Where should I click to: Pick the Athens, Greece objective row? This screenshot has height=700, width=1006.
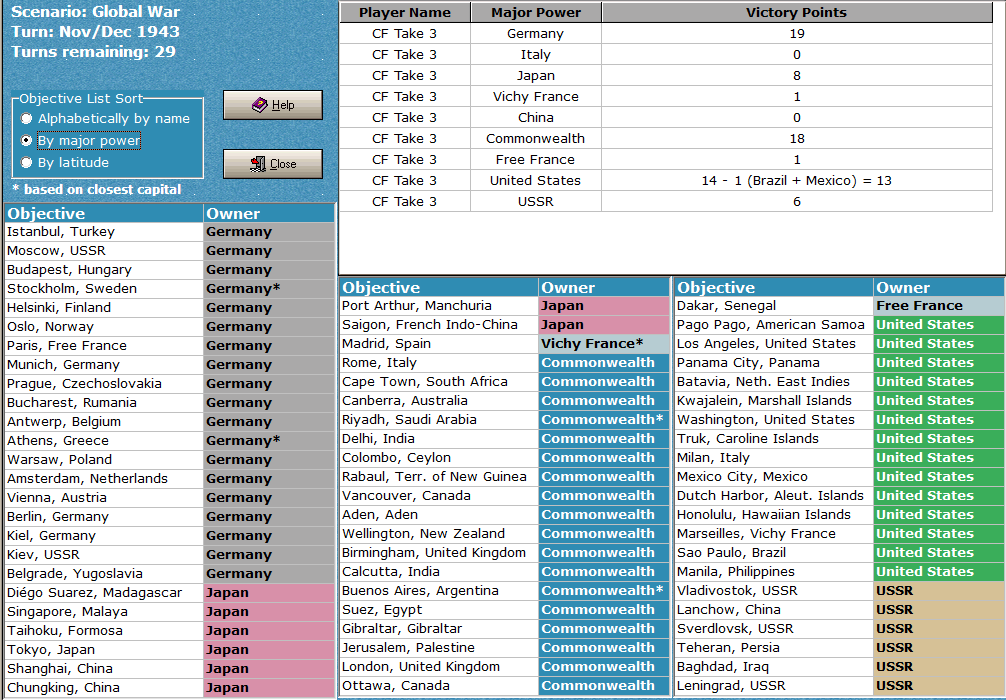104,441
